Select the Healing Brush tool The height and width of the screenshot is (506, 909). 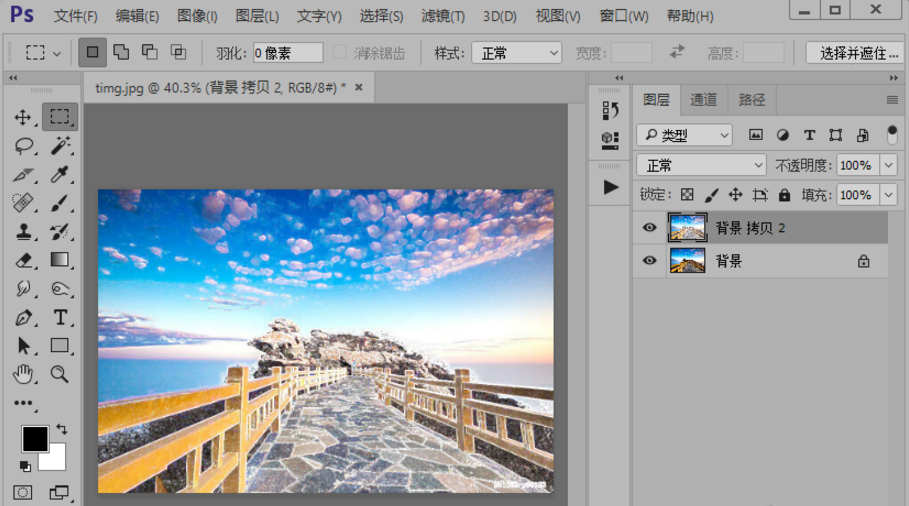23,202
